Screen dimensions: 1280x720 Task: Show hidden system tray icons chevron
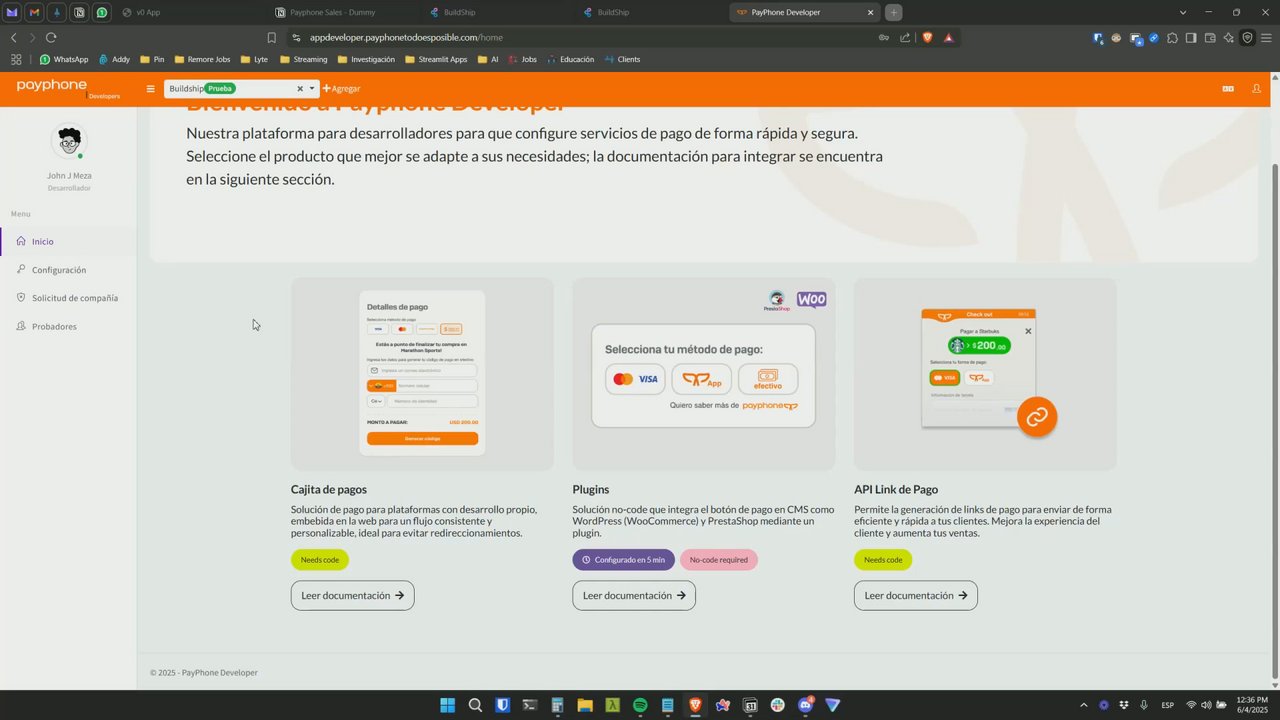[1083, 705]
